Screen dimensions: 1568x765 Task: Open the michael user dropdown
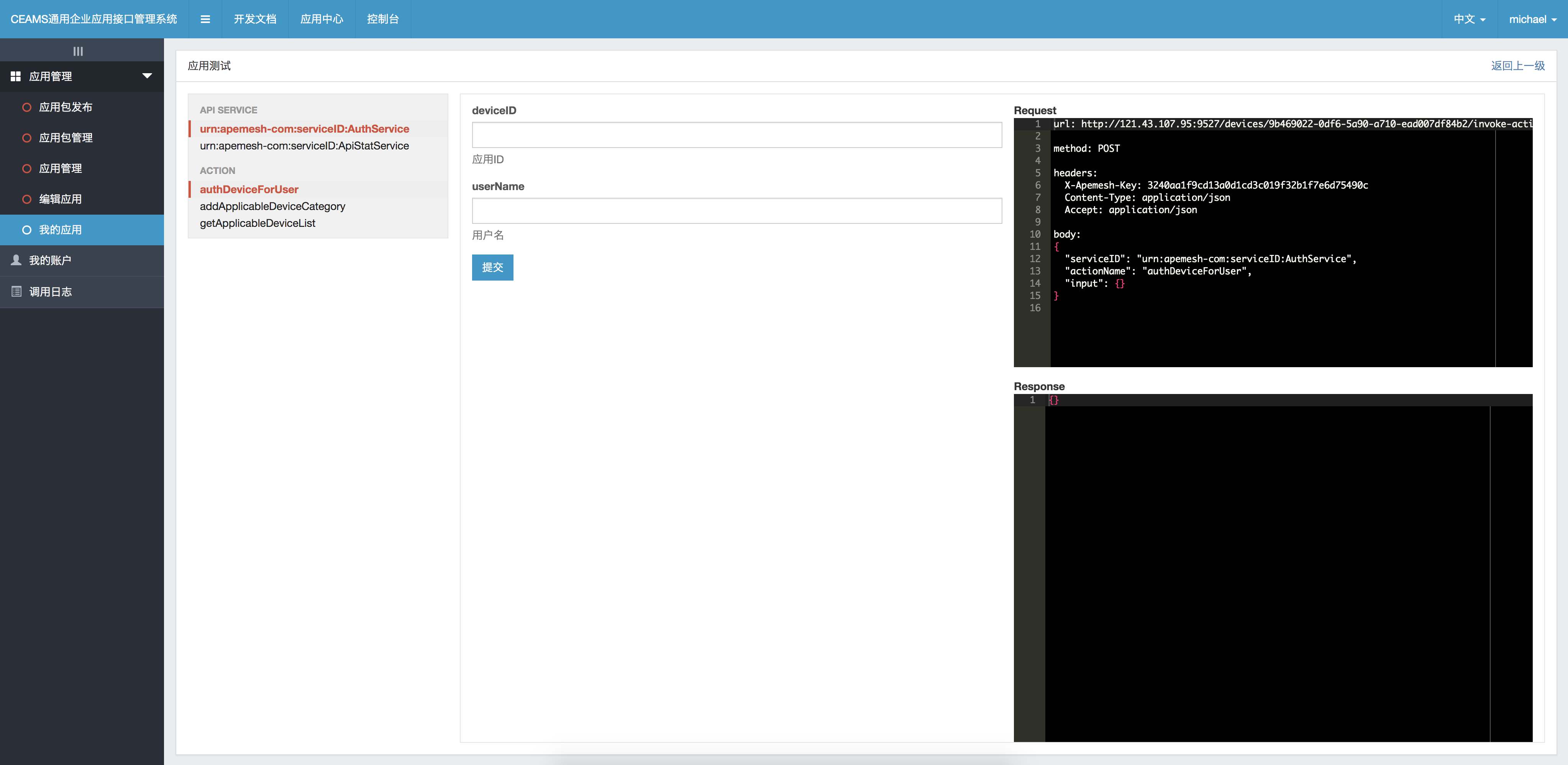(x=1533, y=19)
